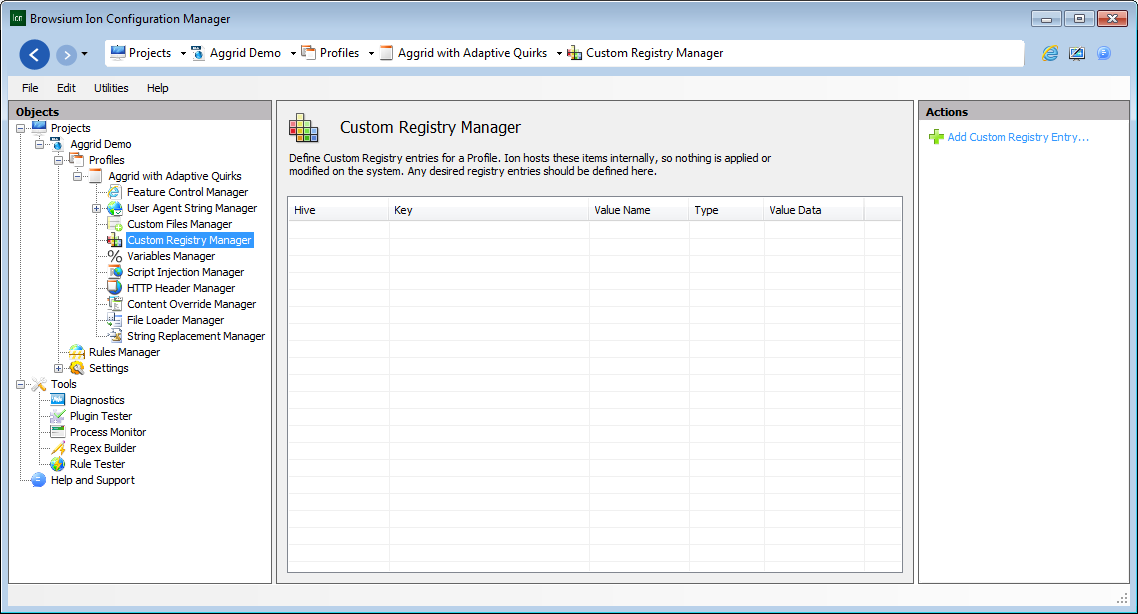Select Script Injection Manager icon
This screenshot has height=614, width=1138.
115,271
